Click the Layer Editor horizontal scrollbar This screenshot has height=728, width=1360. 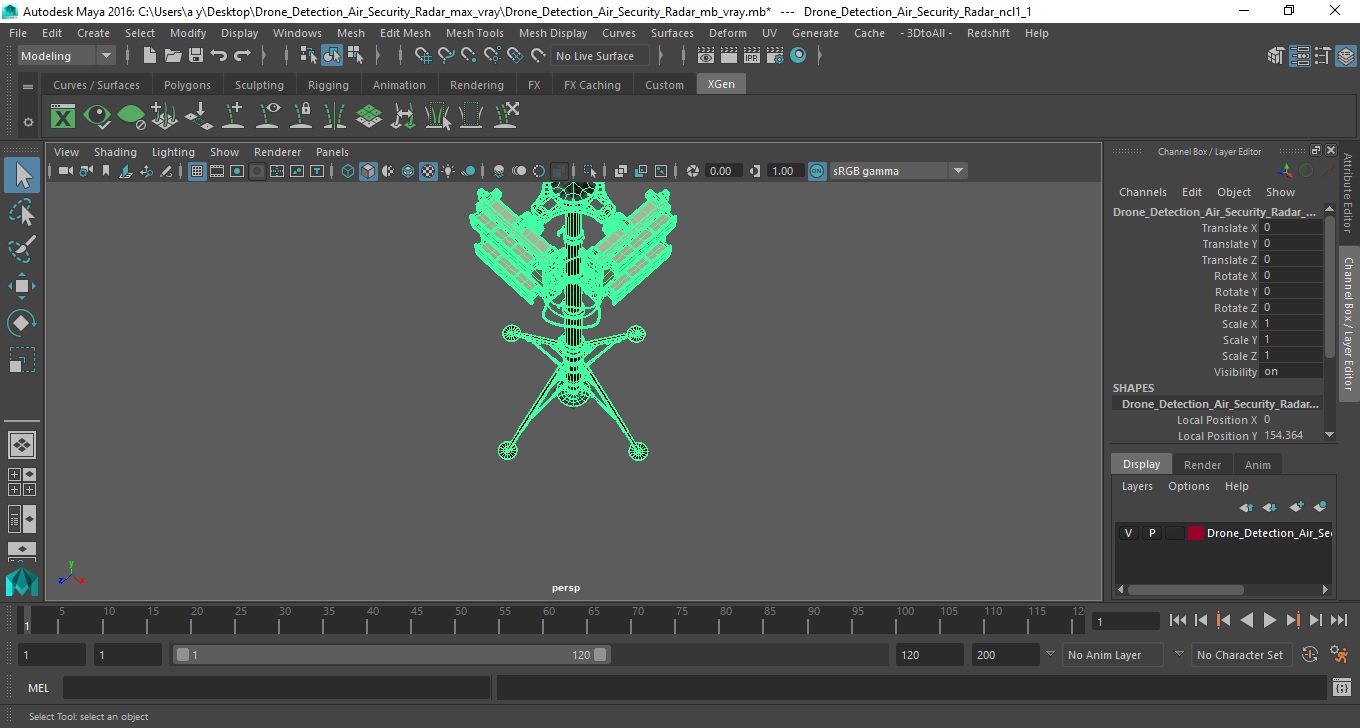pyautogui.click(x=1184, y=590)
